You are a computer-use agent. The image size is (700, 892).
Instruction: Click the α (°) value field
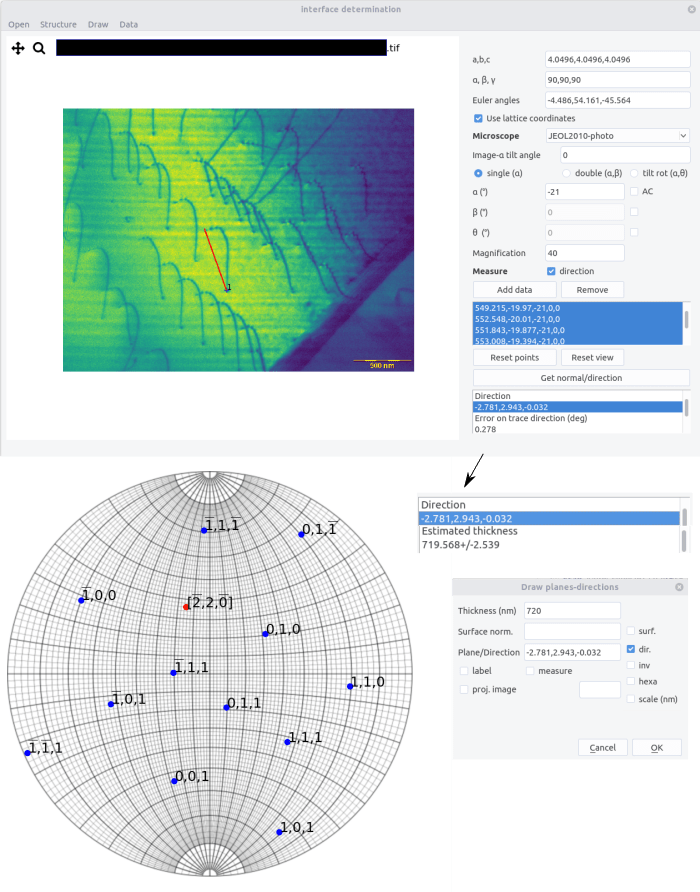click(584, 192)
